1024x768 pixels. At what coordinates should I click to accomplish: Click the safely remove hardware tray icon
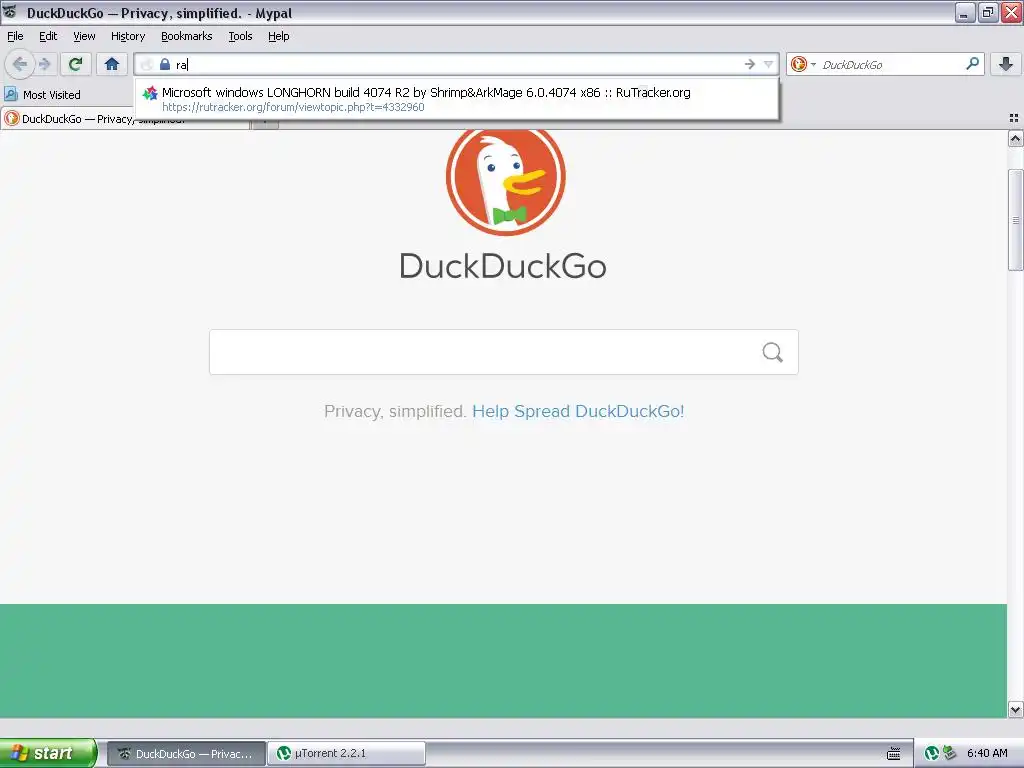pos(949,753)
